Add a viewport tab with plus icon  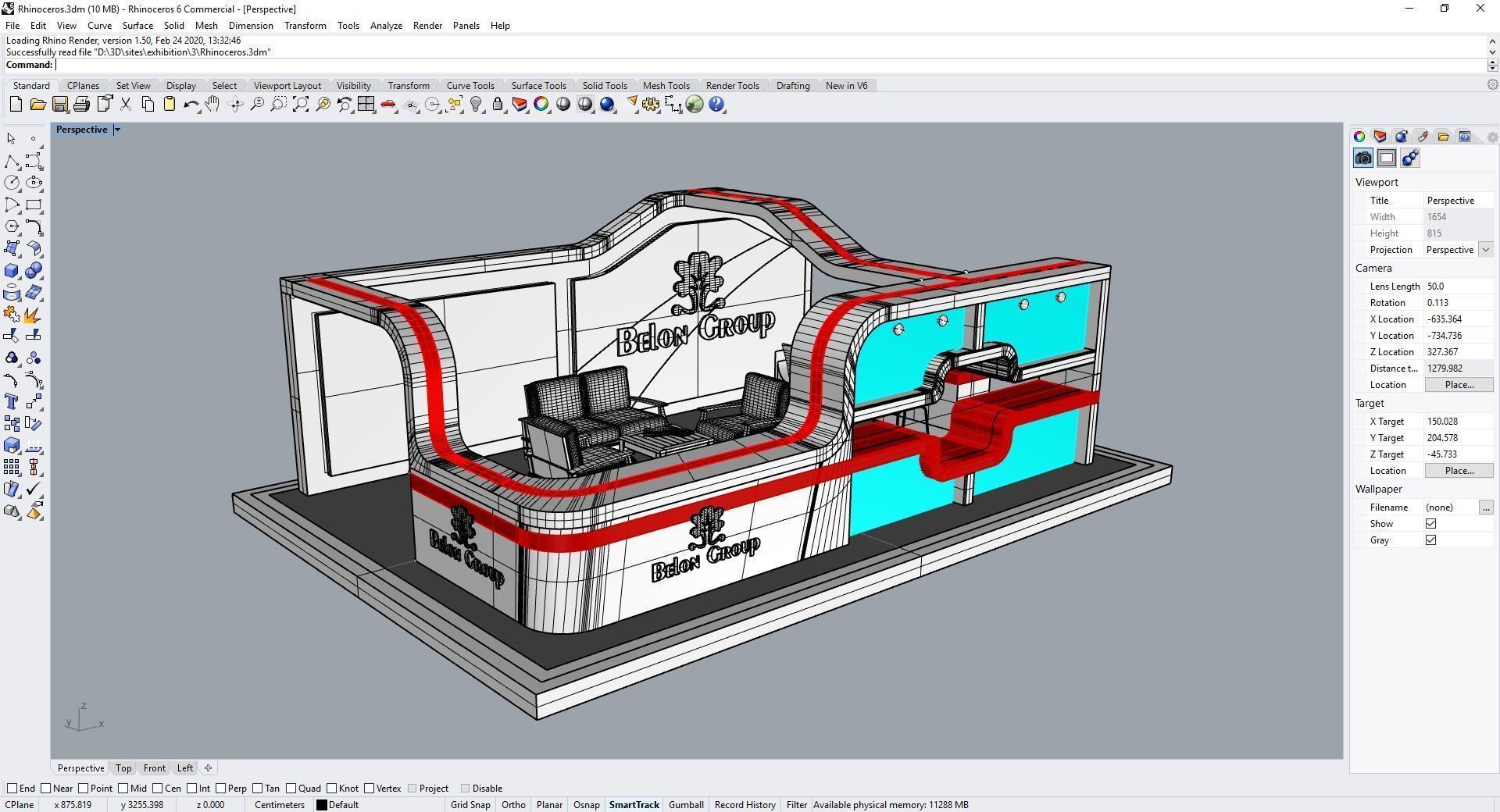point(208,768)
